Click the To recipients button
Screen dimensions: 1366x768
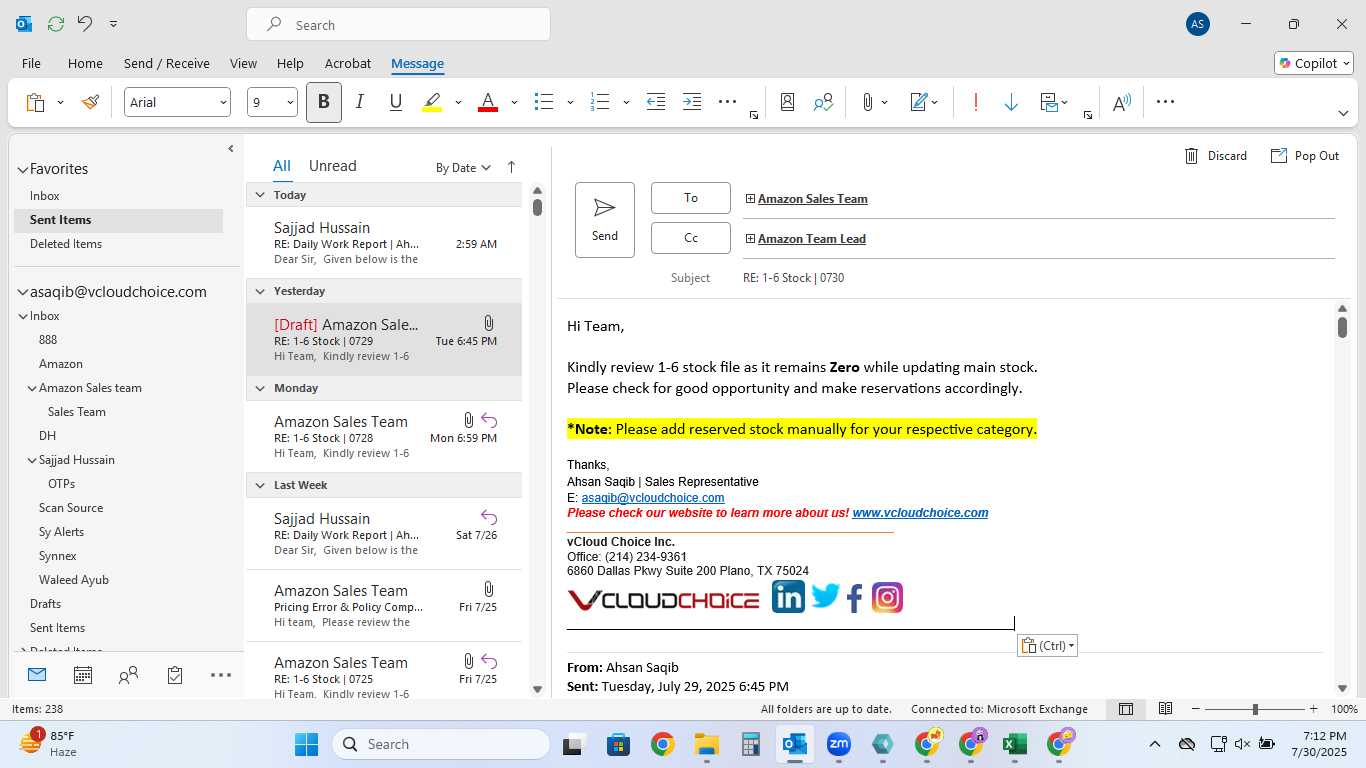(691, 198)
